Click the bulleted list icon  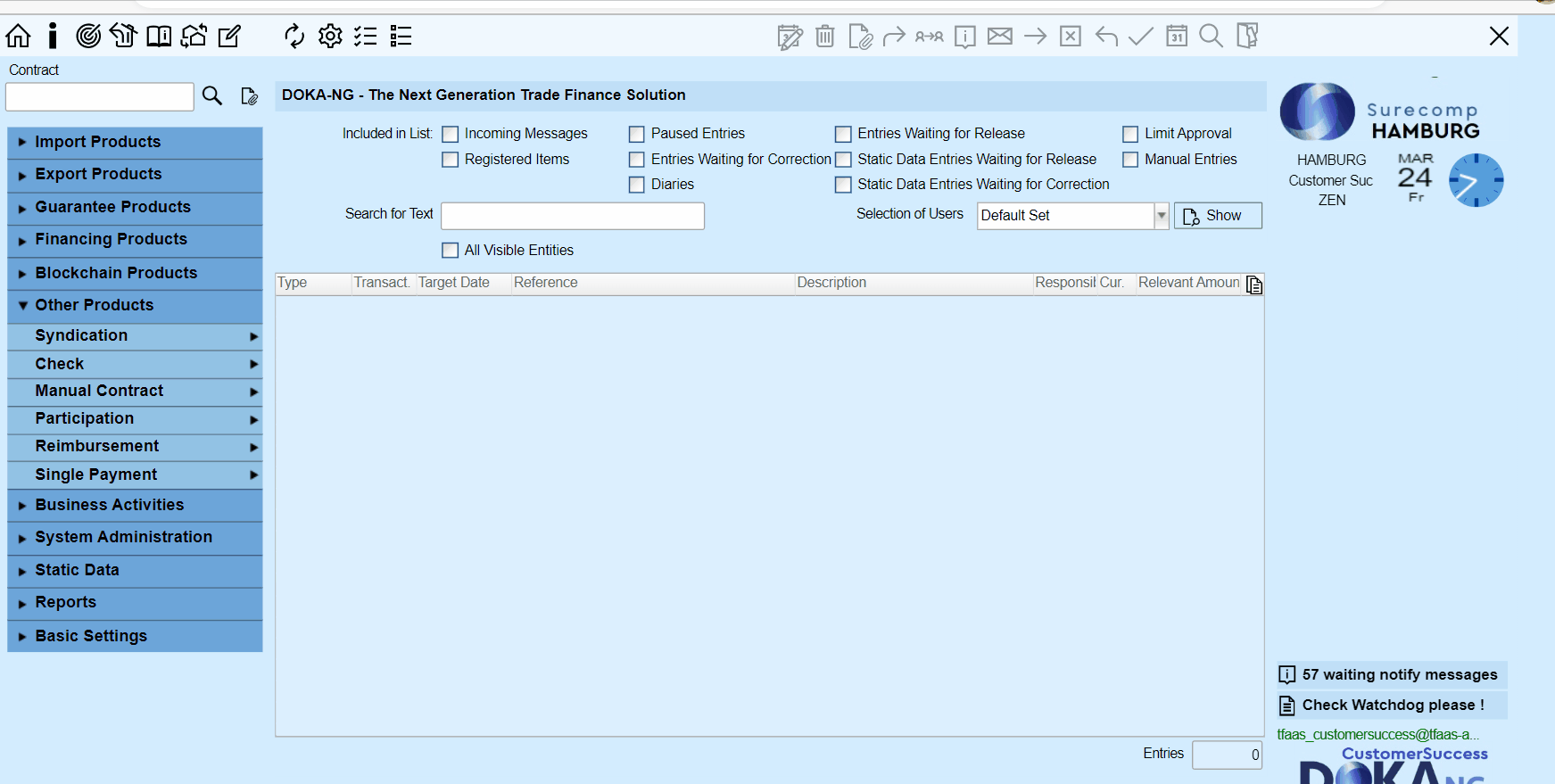pyautogui.click(x=401, y=36)
